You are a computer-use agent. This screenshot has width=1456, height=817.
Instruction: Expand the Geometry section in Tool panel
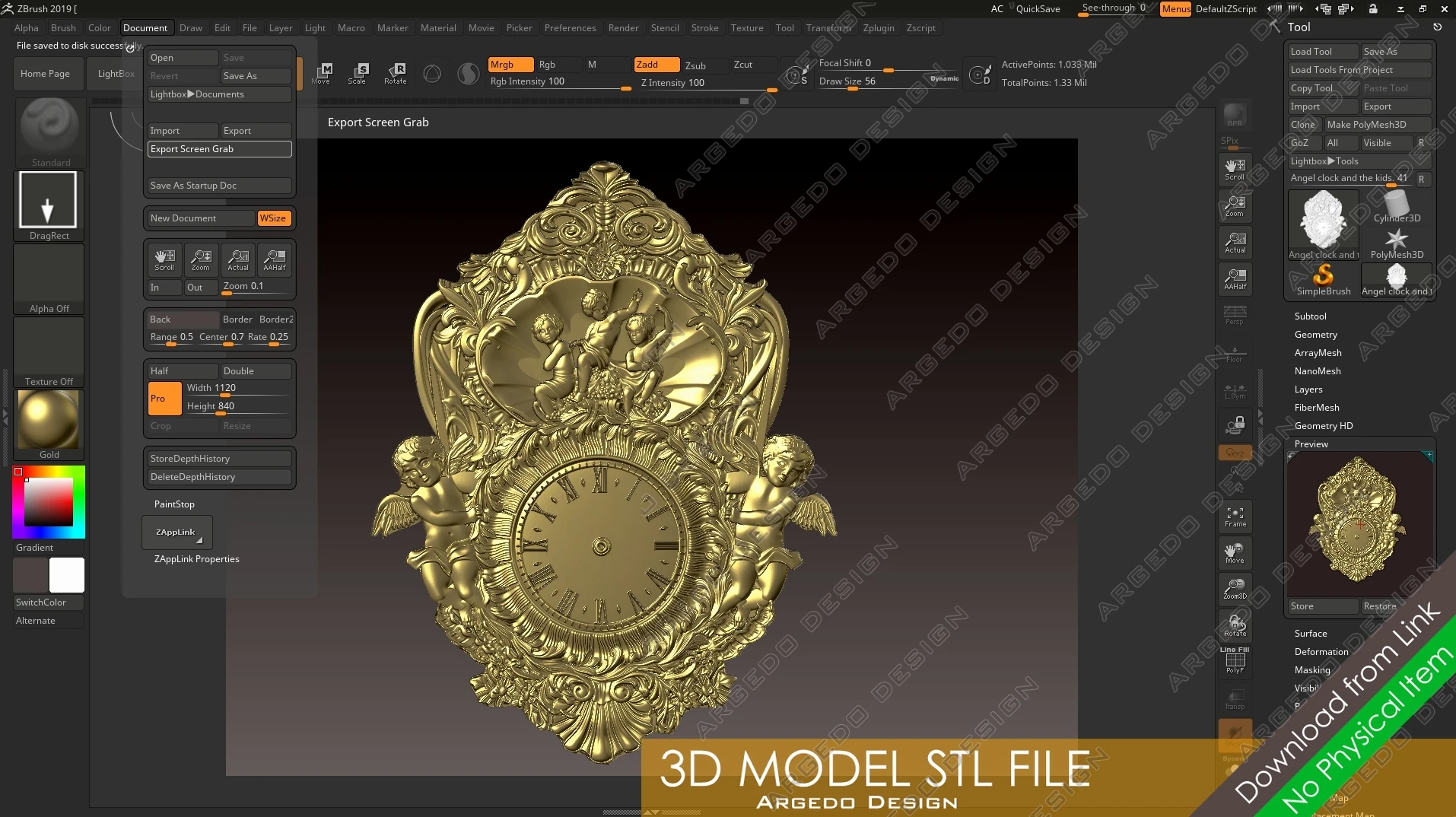(x=1315, y=335)
